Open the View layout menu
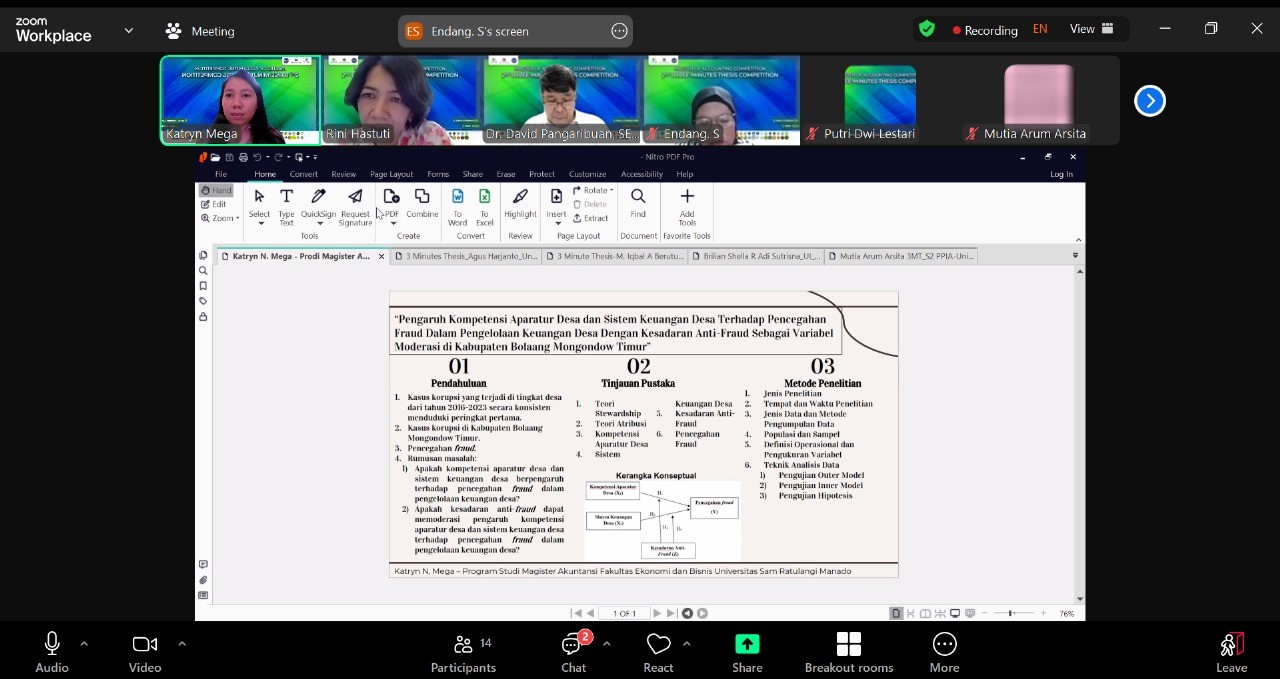 point(1091,30)
